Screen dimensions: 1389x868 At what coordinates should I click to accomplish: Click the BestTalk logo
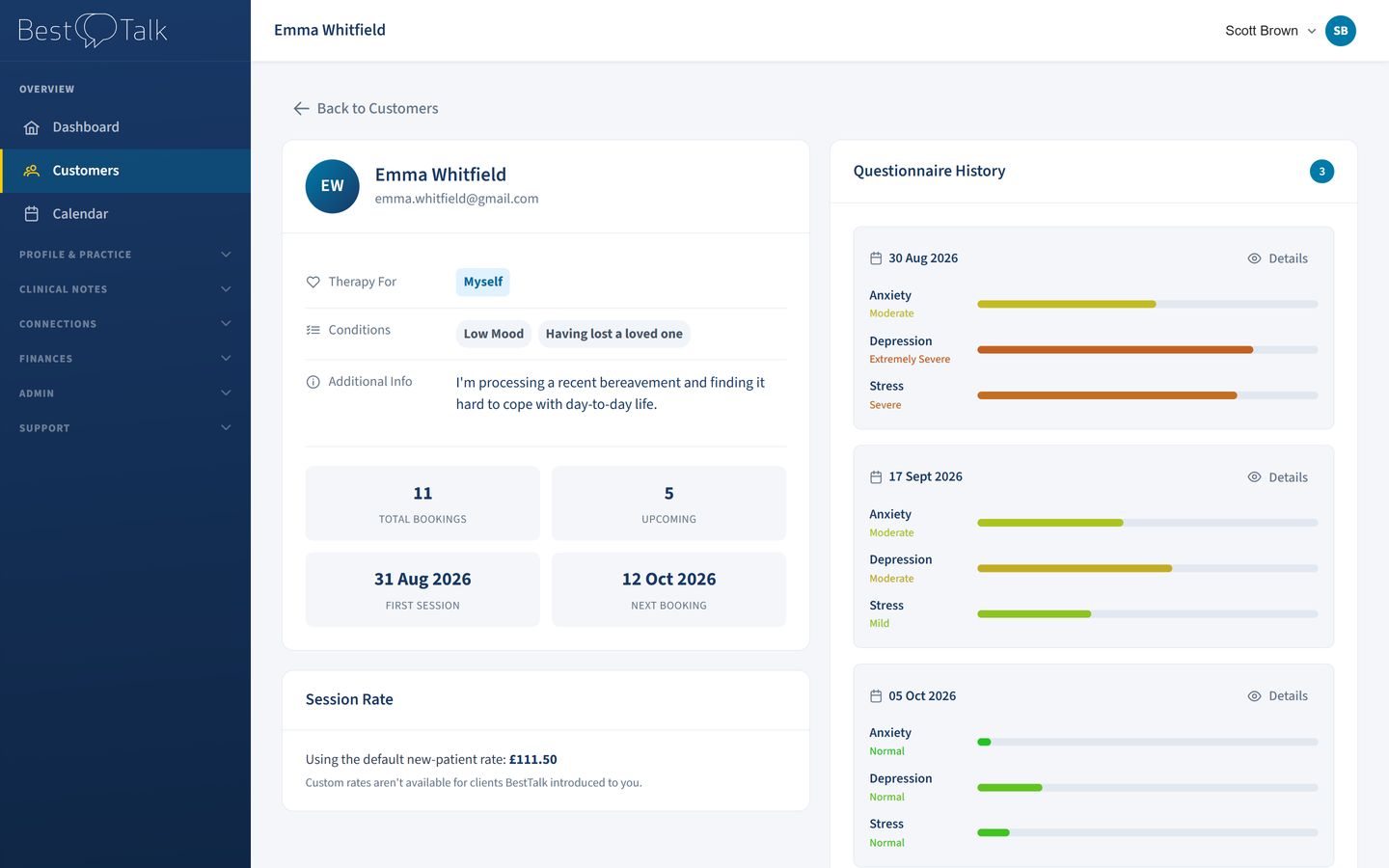(93, 30)
